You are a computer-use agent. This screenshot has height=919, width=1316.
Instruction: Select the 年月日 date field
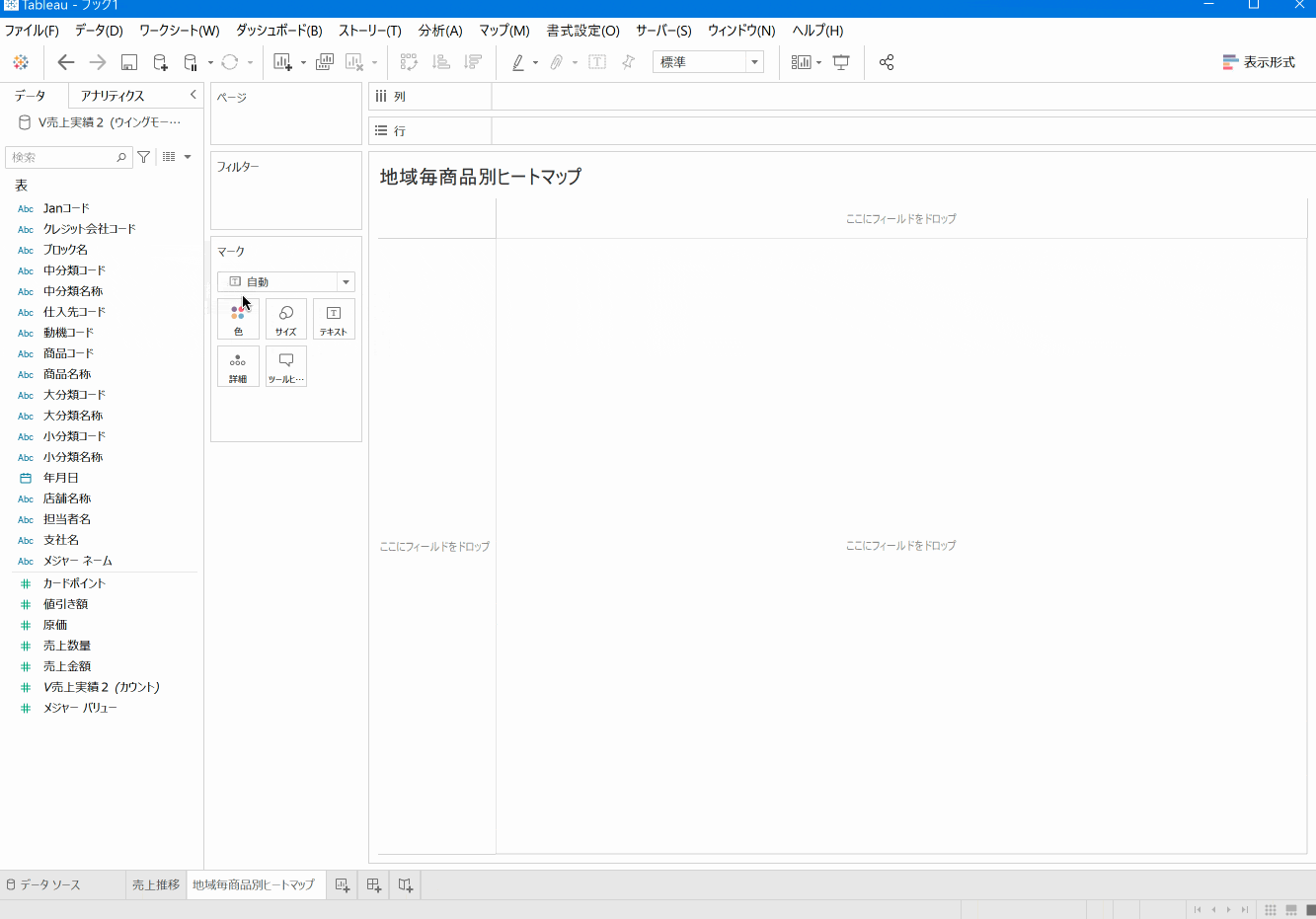point(60,478)
